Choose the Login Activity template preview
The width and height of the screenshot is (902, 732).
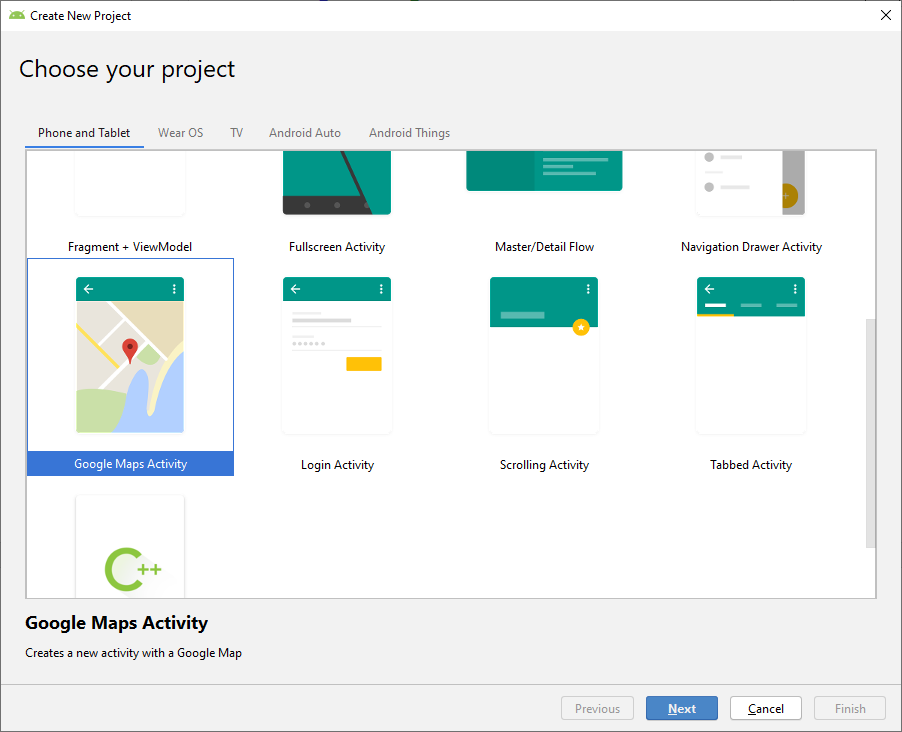(x=337, y=355)
